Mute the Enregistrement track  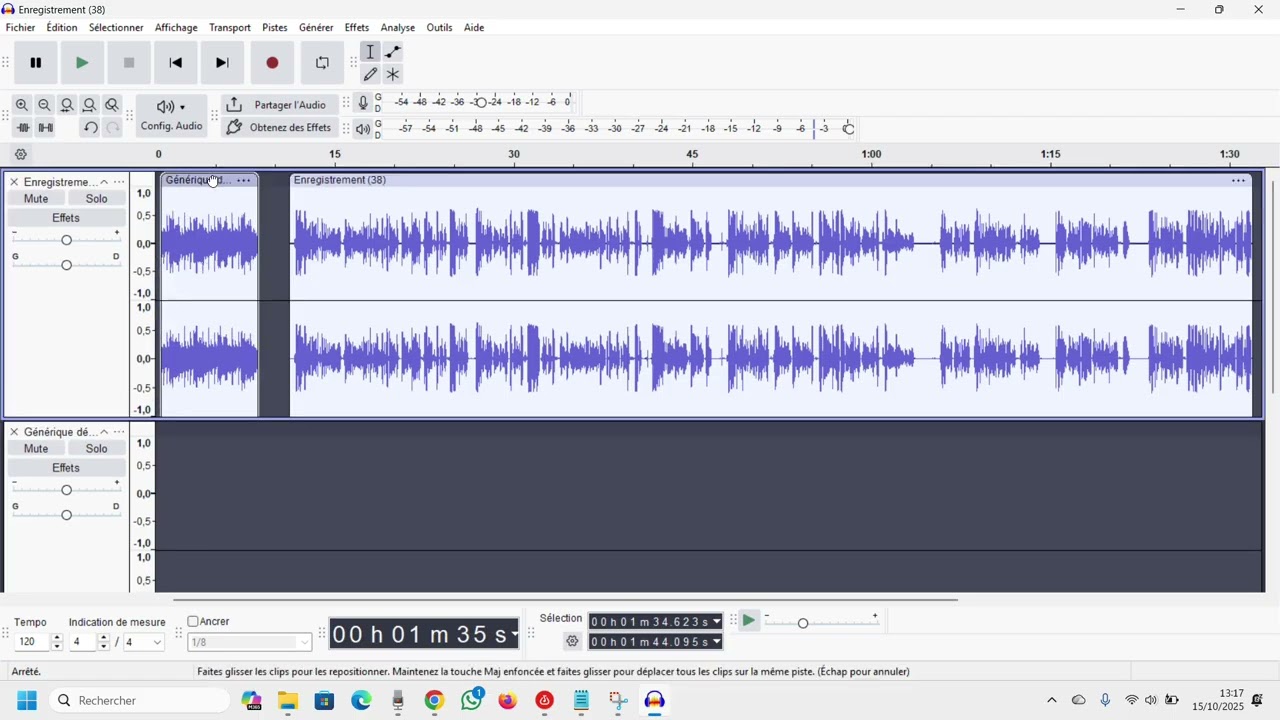pyautogui.click(x=36, y=199)
